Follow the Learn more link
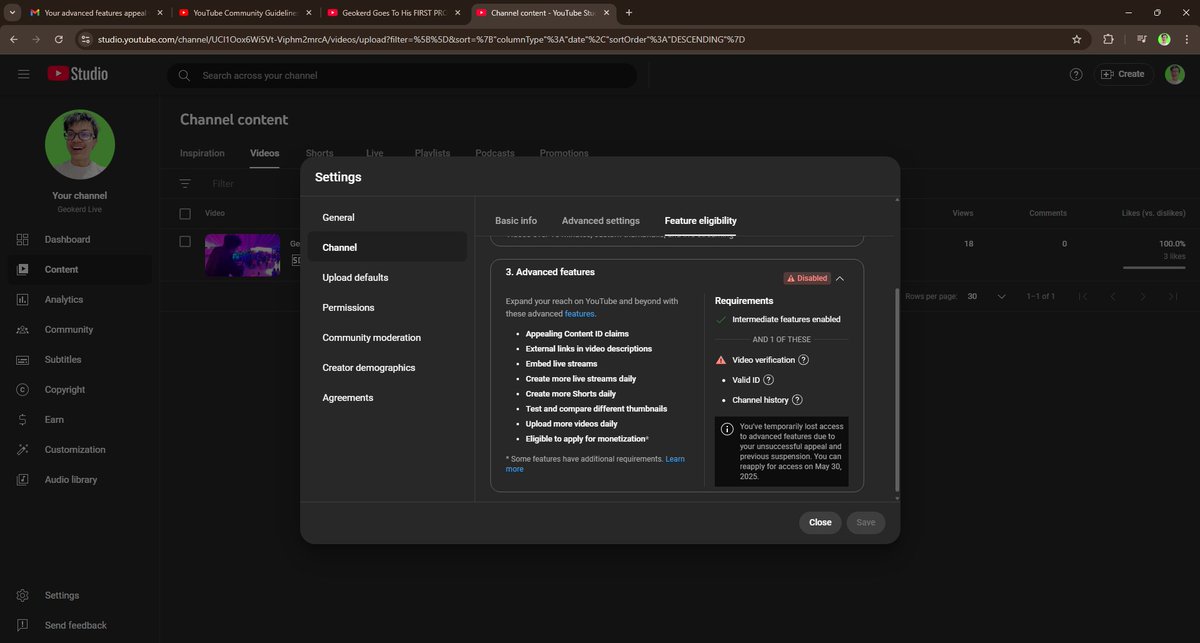 pyautogui.click(x=594, y=464)
